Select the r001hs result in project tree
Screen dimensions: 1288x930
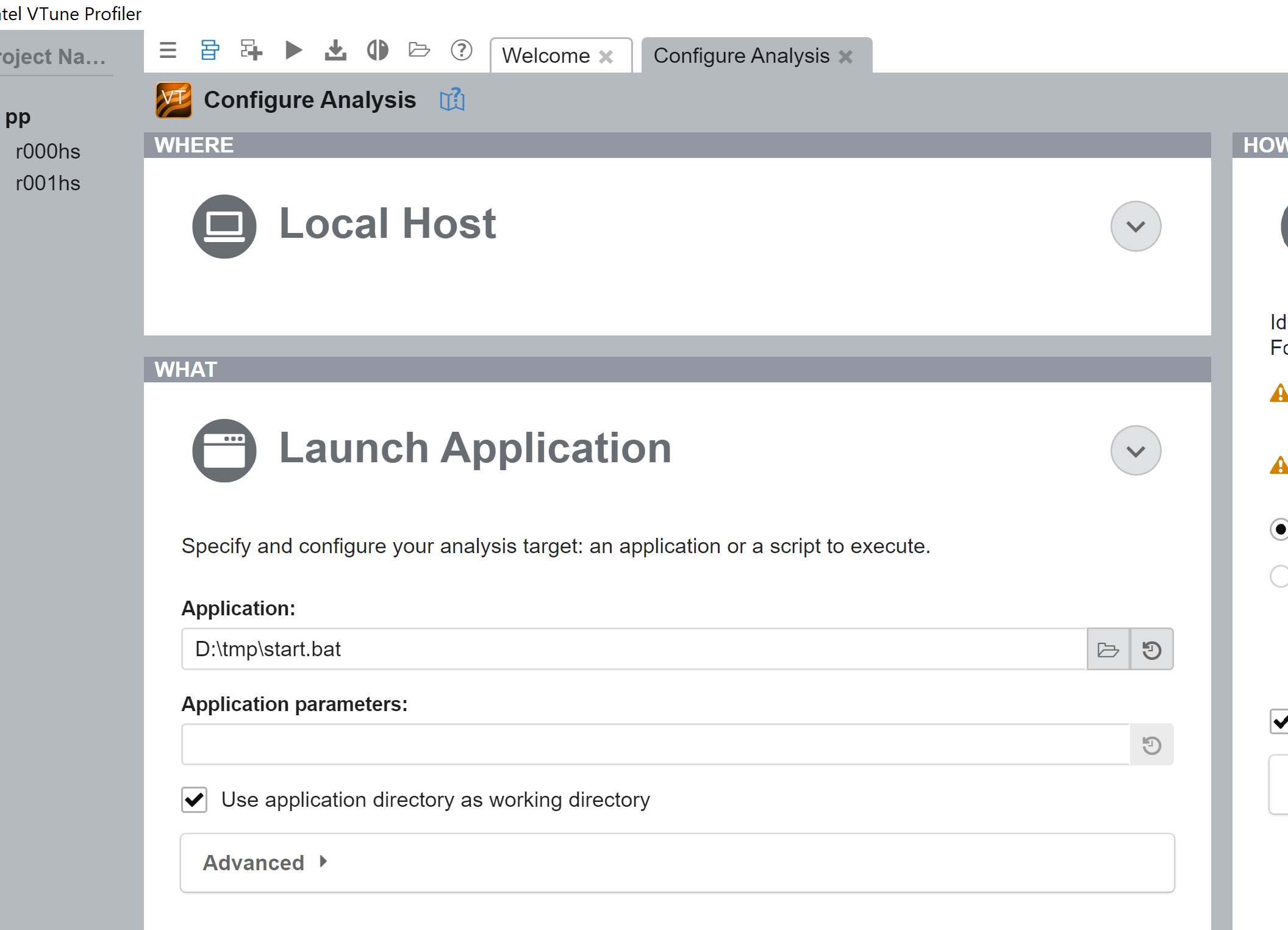[x=48, y=183]
